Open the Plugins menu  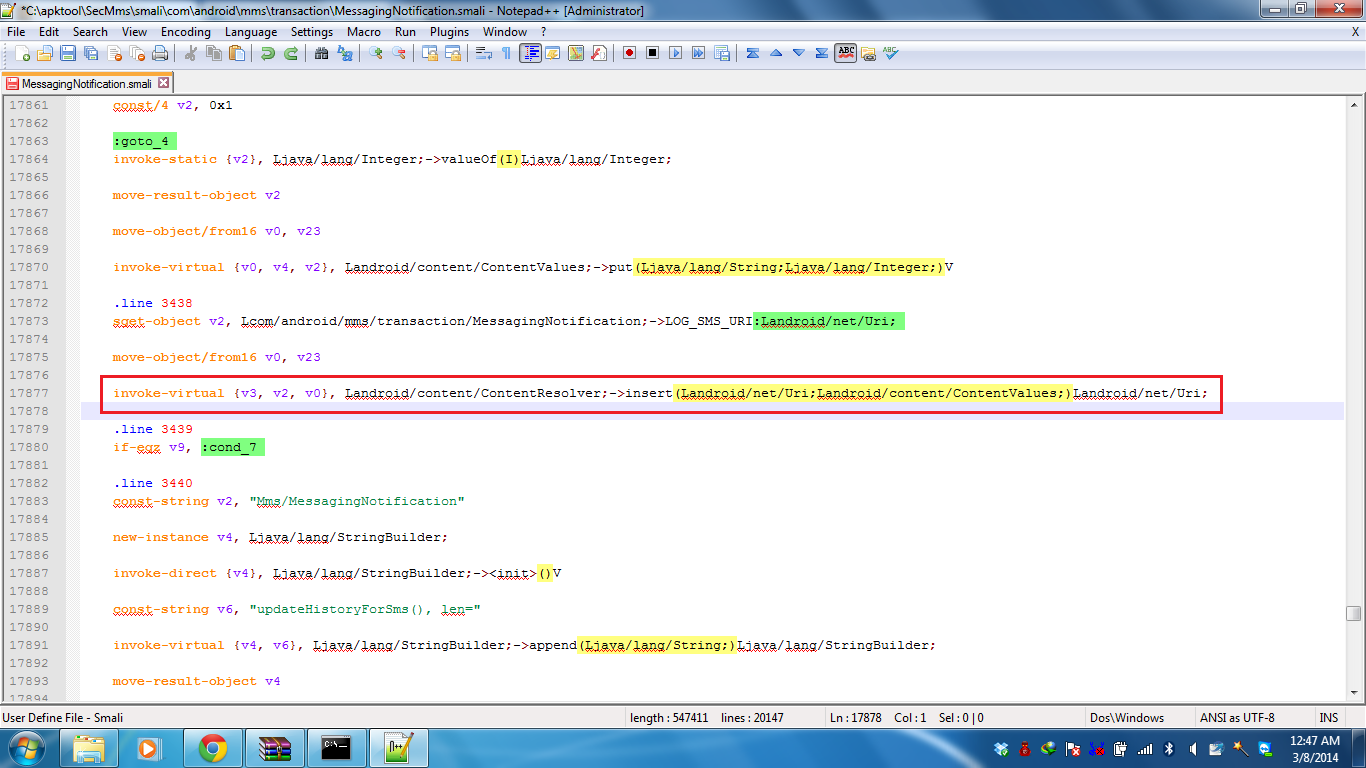pyautogui.click(x=449, y=32)
